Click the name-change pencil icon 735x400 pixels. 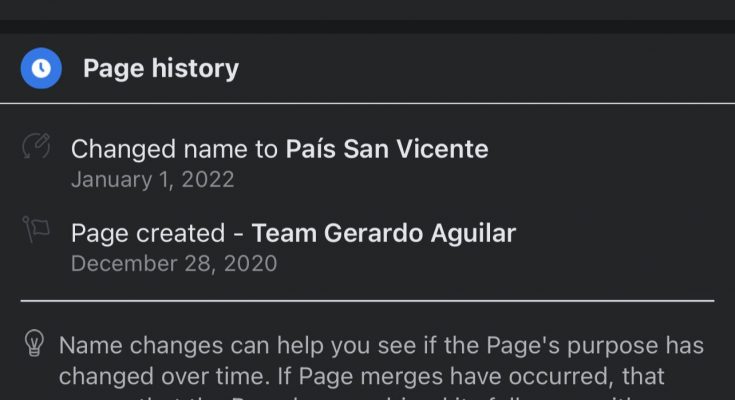coord(36,146)
